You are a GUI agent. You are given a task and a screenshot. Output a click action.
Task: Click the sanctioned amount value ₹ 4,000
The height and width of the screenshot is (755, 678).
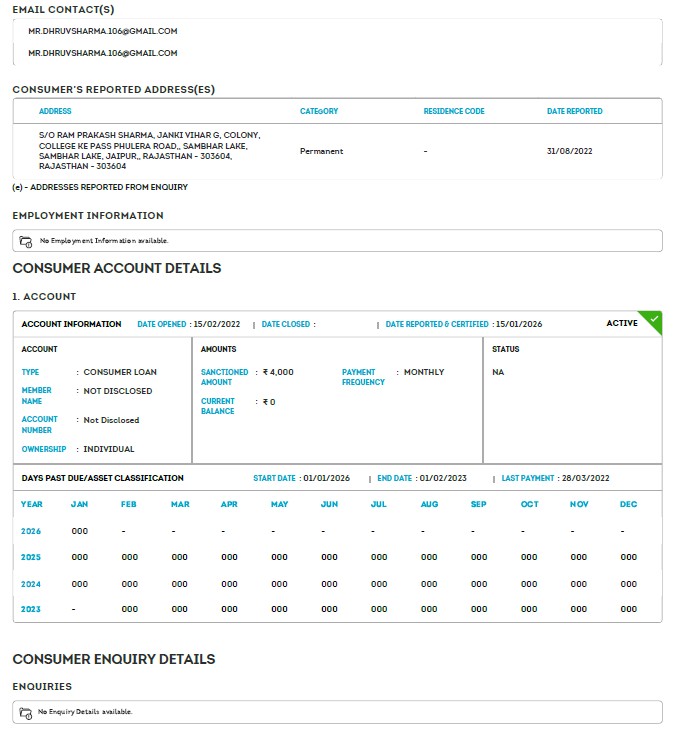pos(278,372)
